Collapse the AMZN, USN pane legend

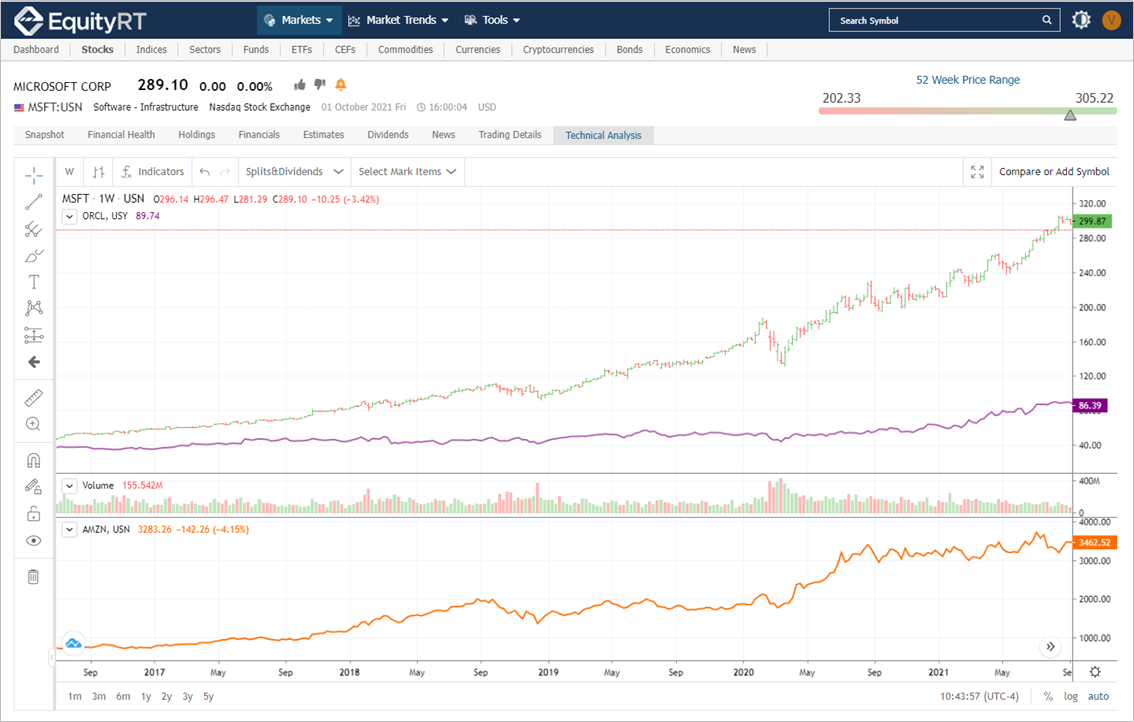pyautogui.click(x=69, y=530)
